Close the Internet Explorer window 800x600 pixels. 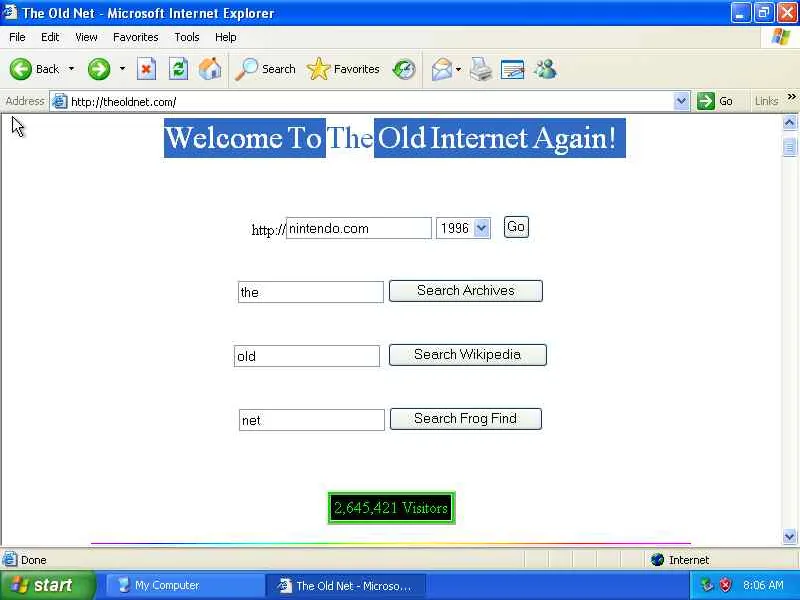[786, 13]
